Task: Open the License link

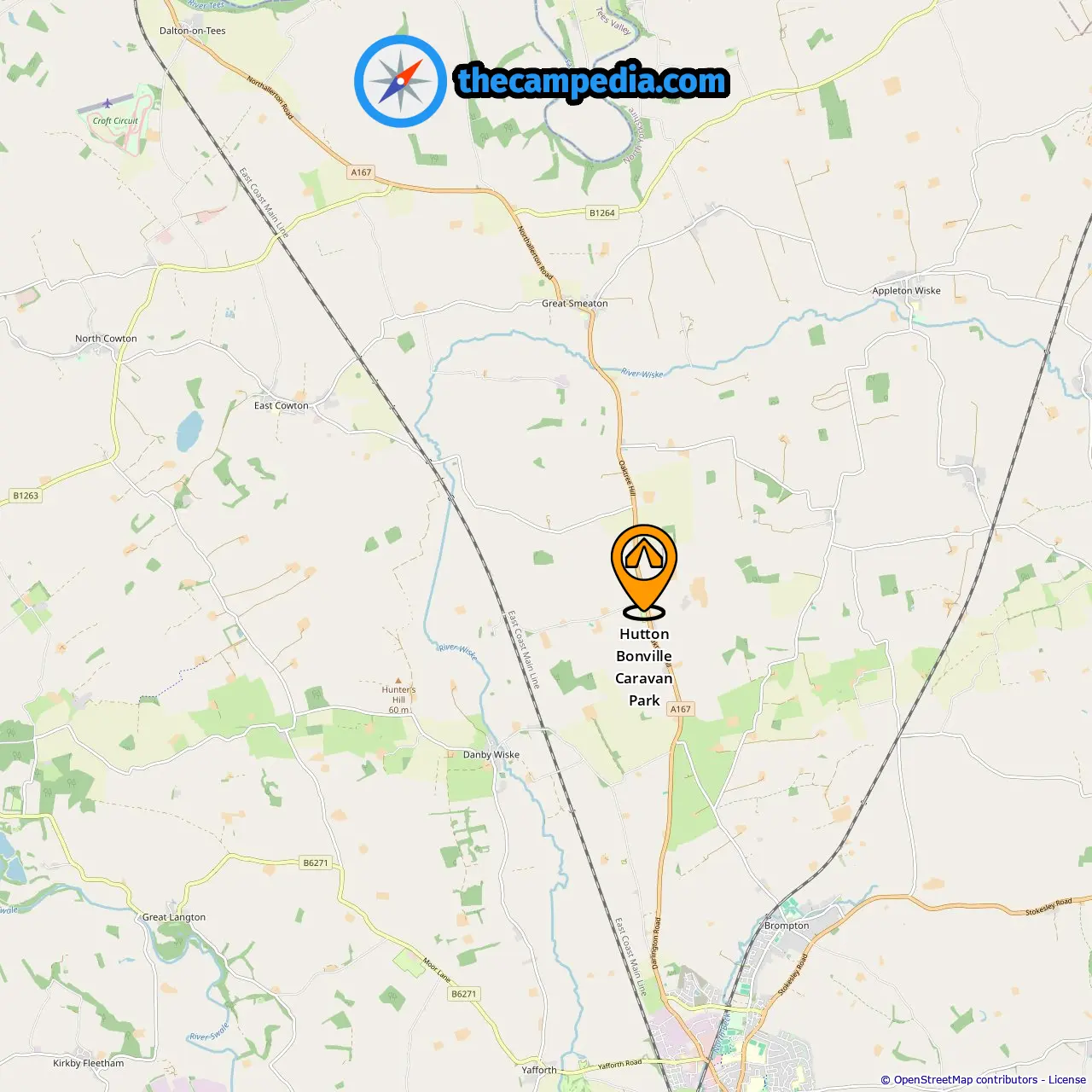Action: tap(1067, 1079)
